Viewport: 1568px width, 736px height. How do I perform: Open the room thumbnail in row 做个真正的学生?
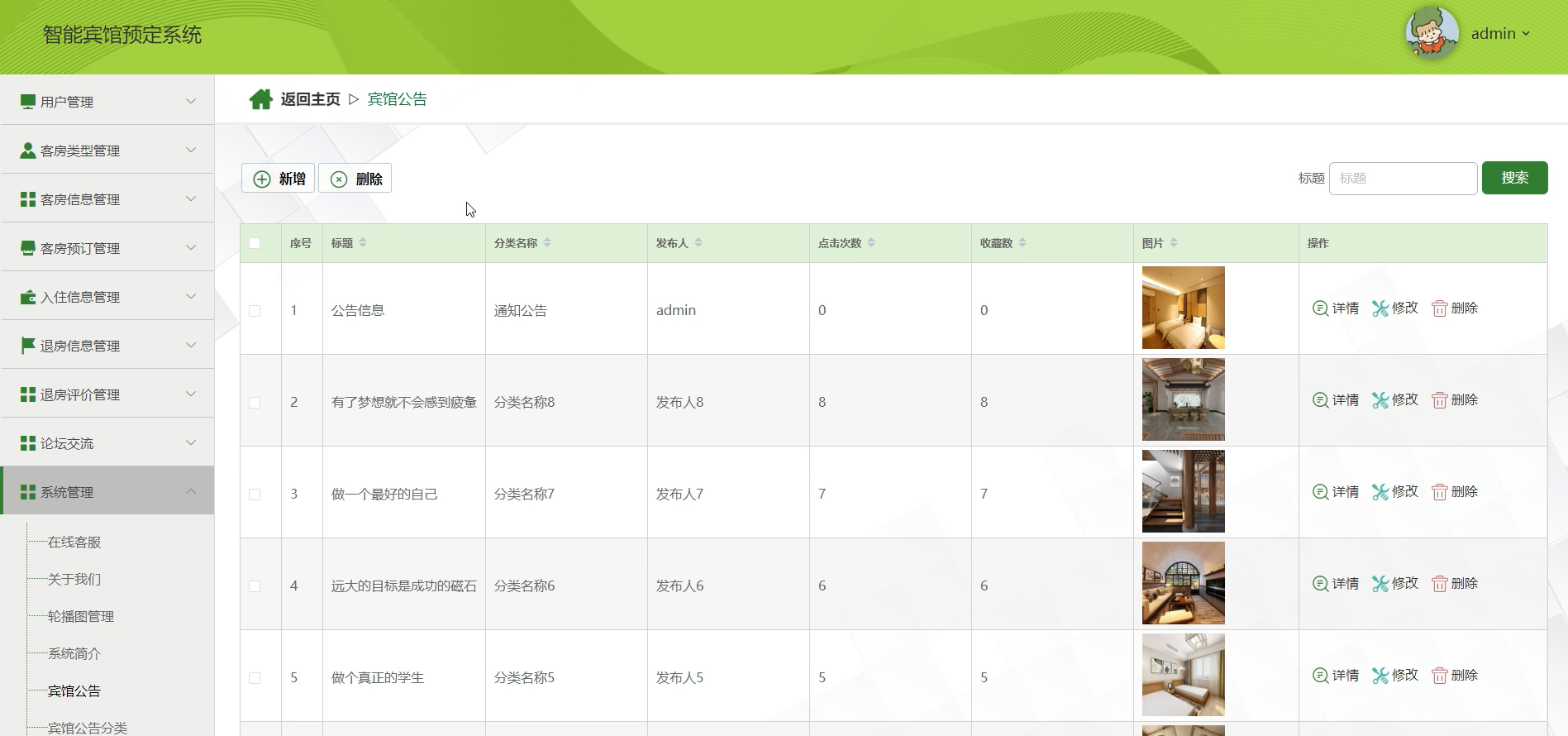coord(1184,675)
